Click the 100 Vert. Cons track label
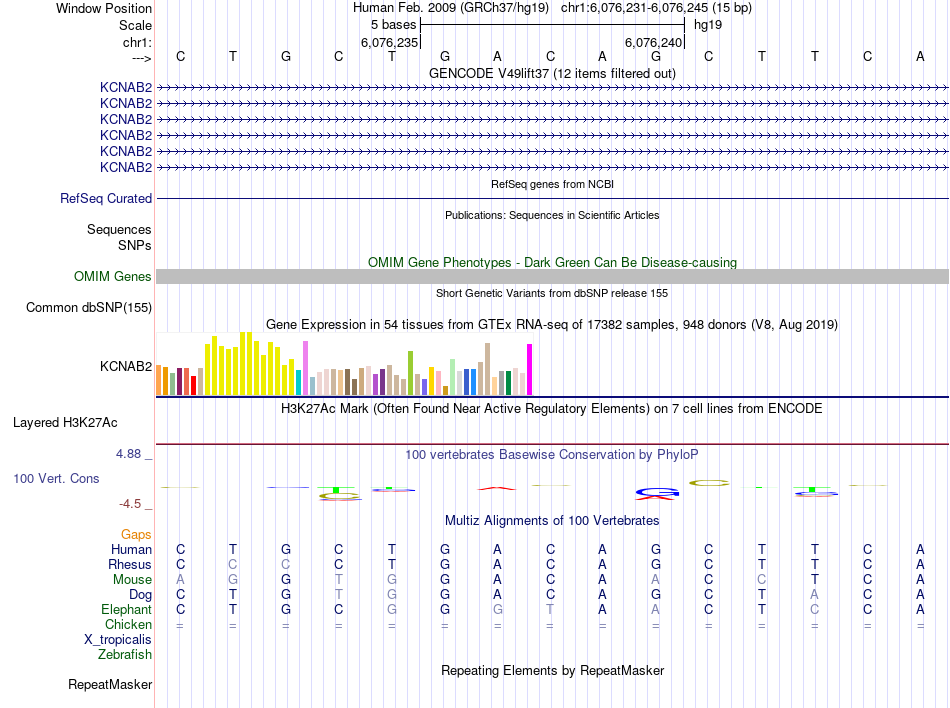The height and width of the screenshot is (708, 950). coord(56,478)
